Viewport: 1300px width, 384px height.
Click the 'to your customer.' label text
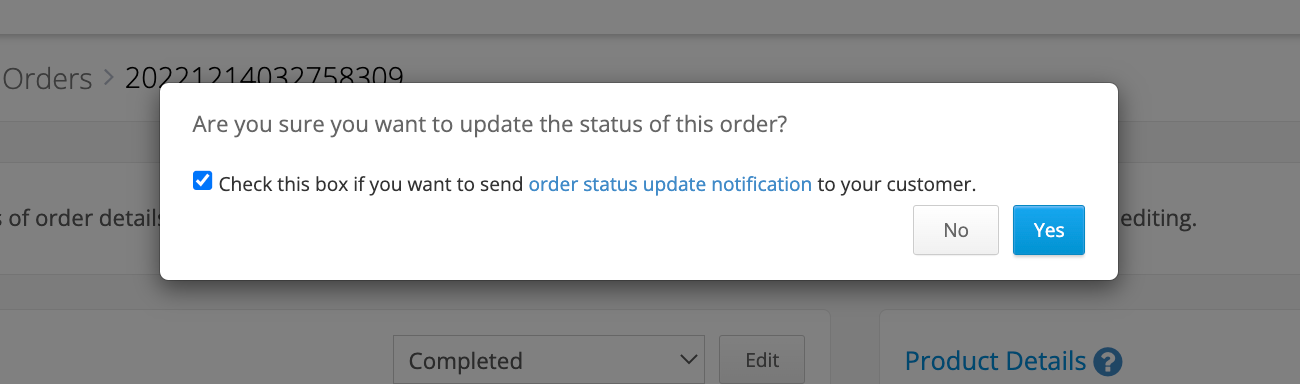click(896, 184)
